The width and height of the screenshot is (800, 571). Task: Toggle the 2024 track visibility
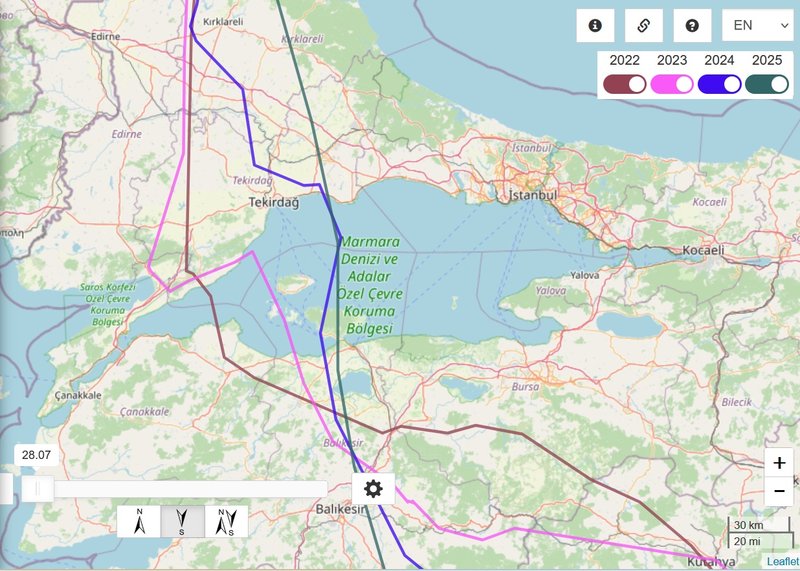(x=719, y=84)
